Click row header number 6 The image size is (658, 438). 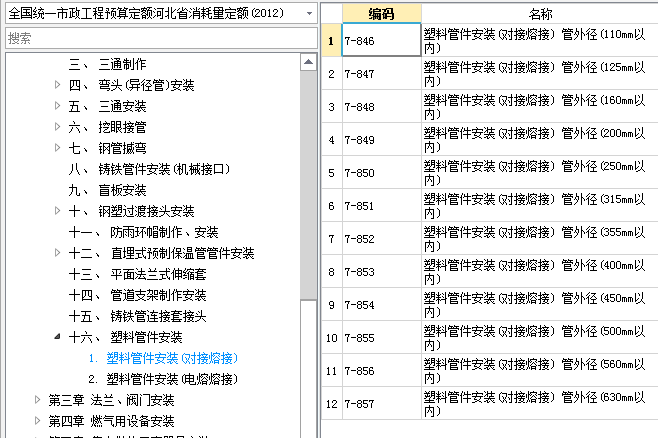pos(332,206)
